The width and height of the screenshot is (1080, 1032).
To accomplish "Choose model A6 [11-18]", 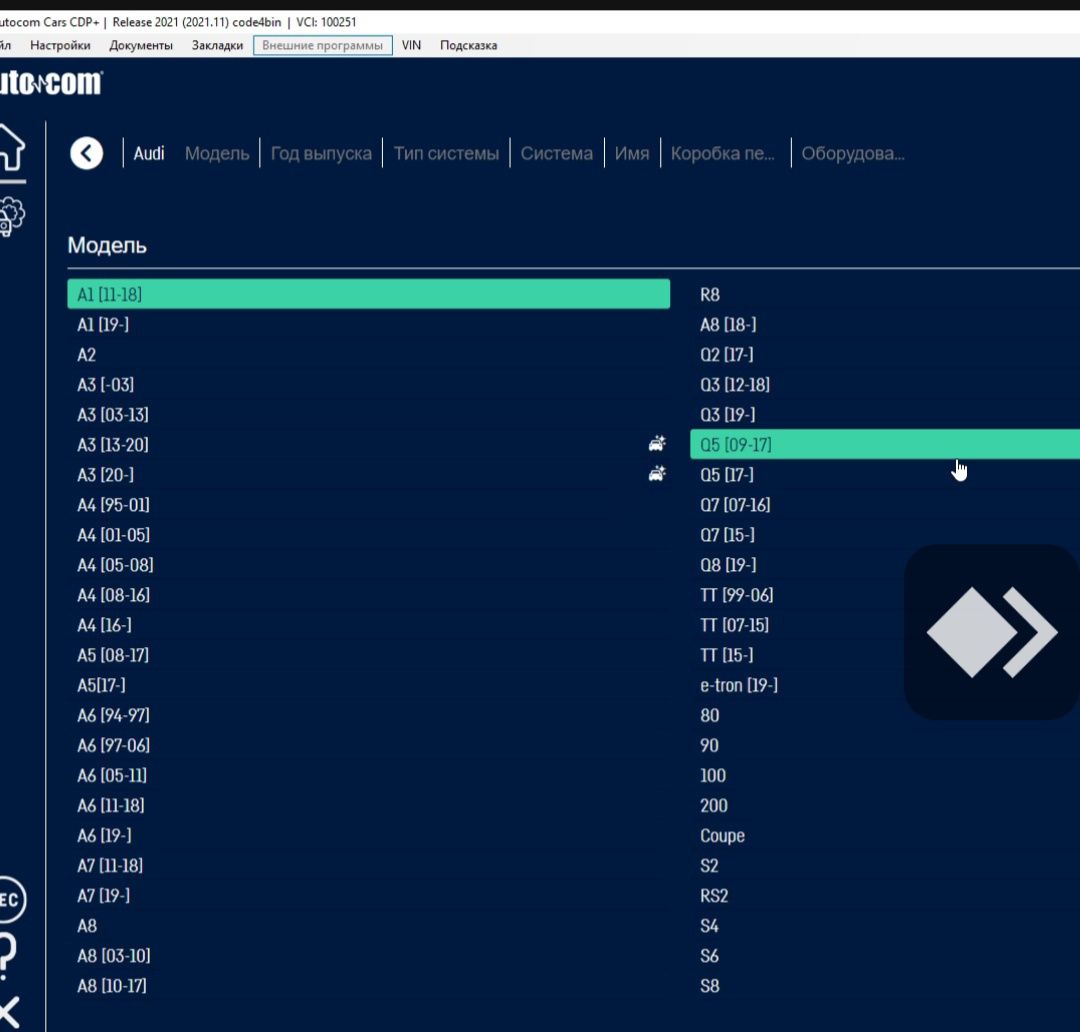I will 368,806.
